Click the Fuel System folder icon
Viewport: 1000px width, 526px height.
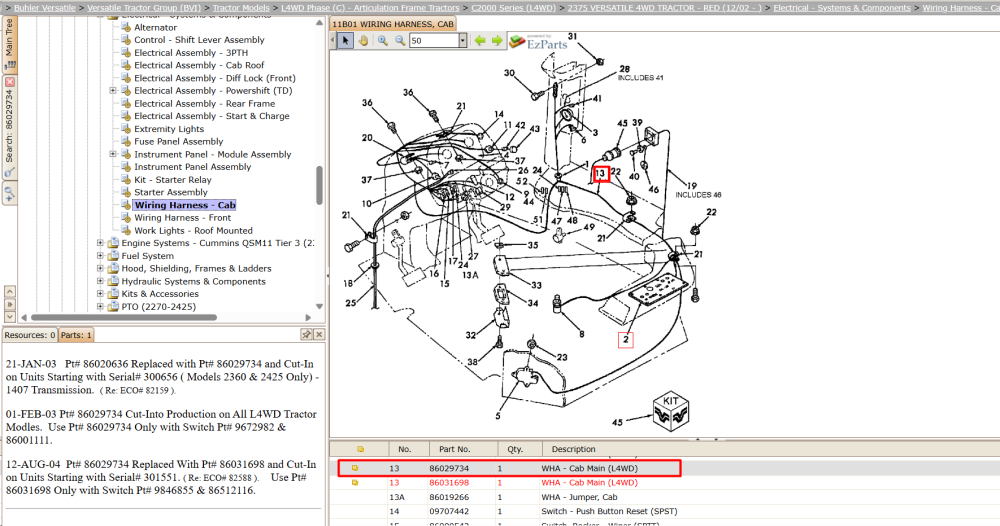(114, 256)
